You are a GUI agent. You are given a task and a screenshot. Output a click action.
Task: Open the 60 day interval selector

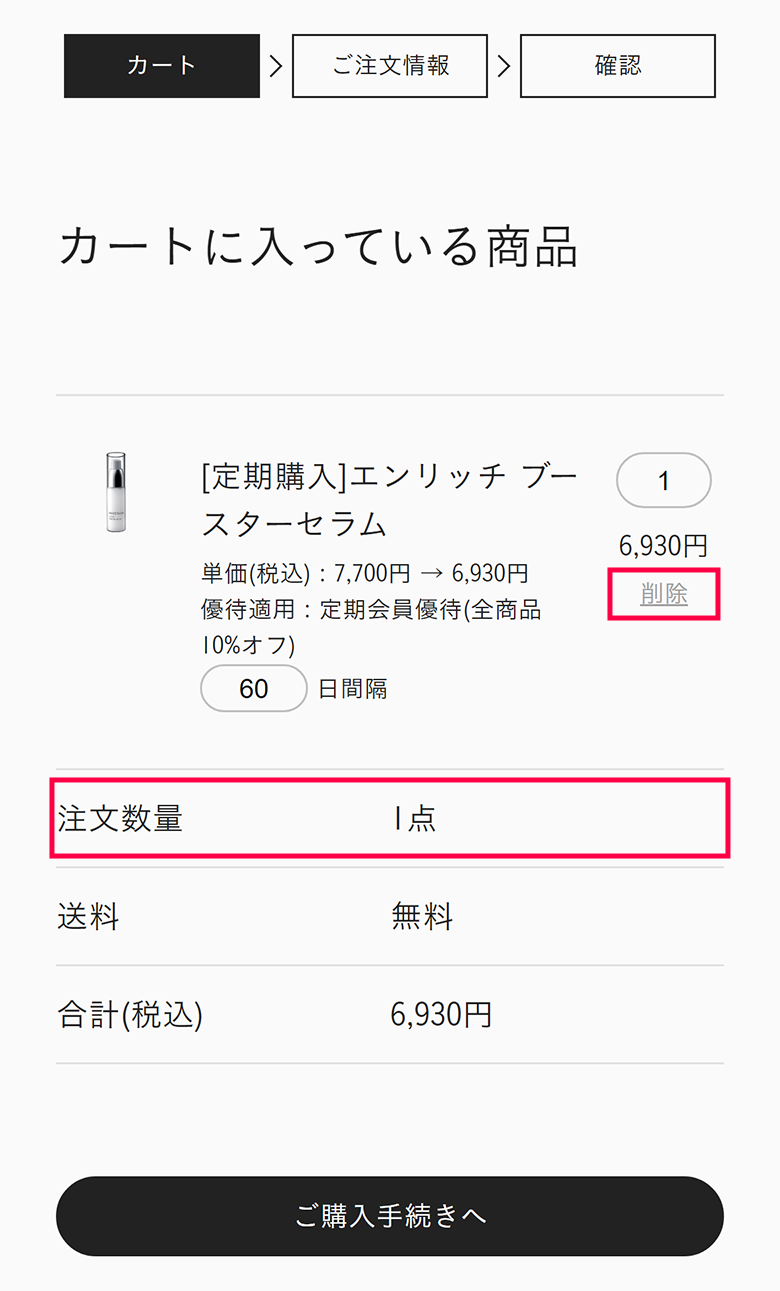click(x=254, y=688)
